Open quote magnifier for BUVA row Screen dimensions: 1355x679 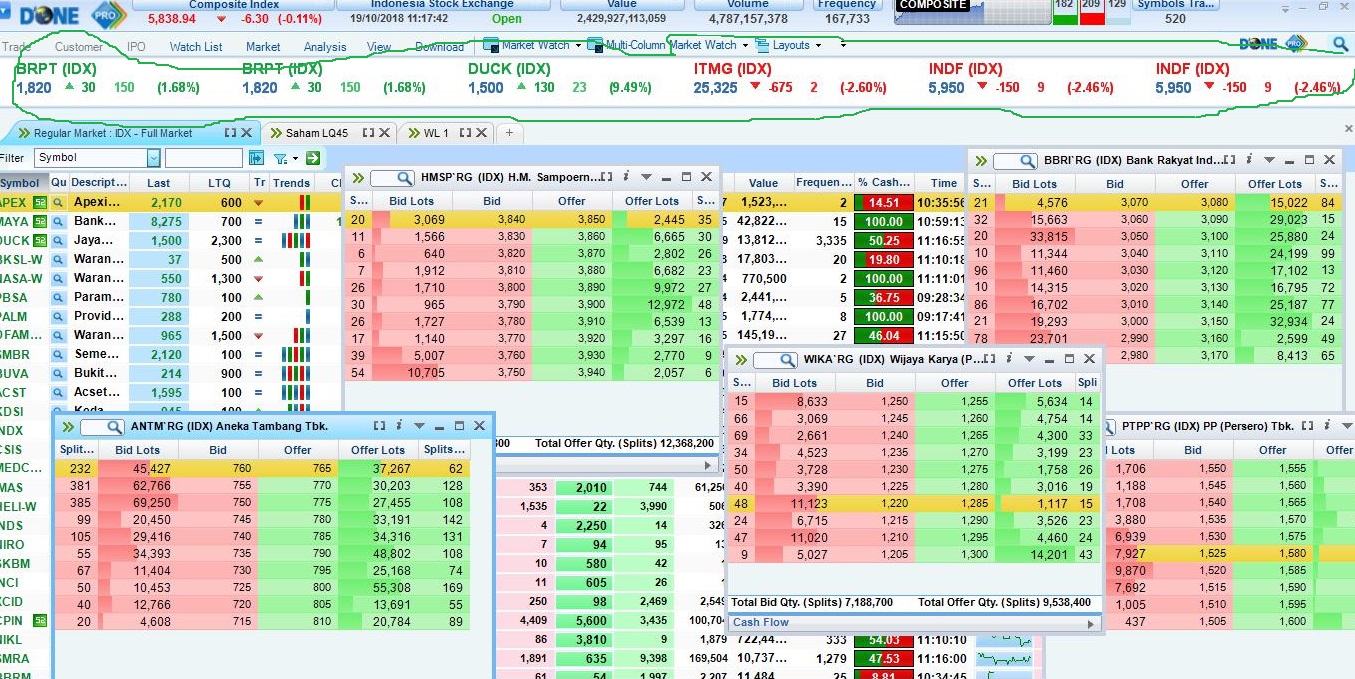(58, 373)
